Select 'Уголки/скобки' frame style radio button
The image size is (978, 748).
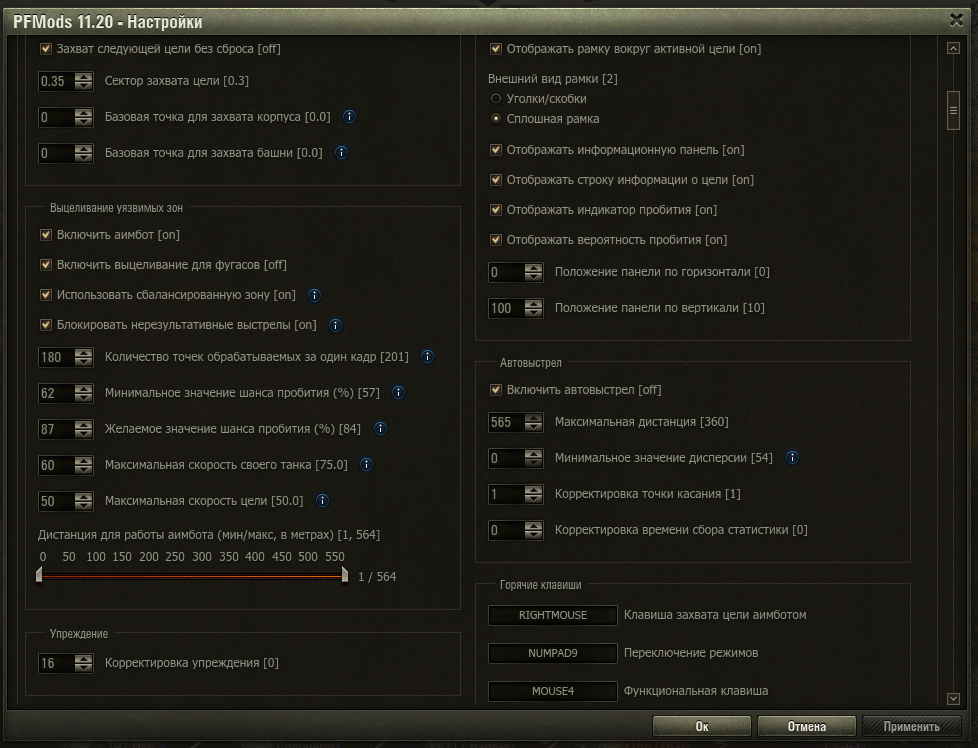pyautogui.click(x=496, y=99)
